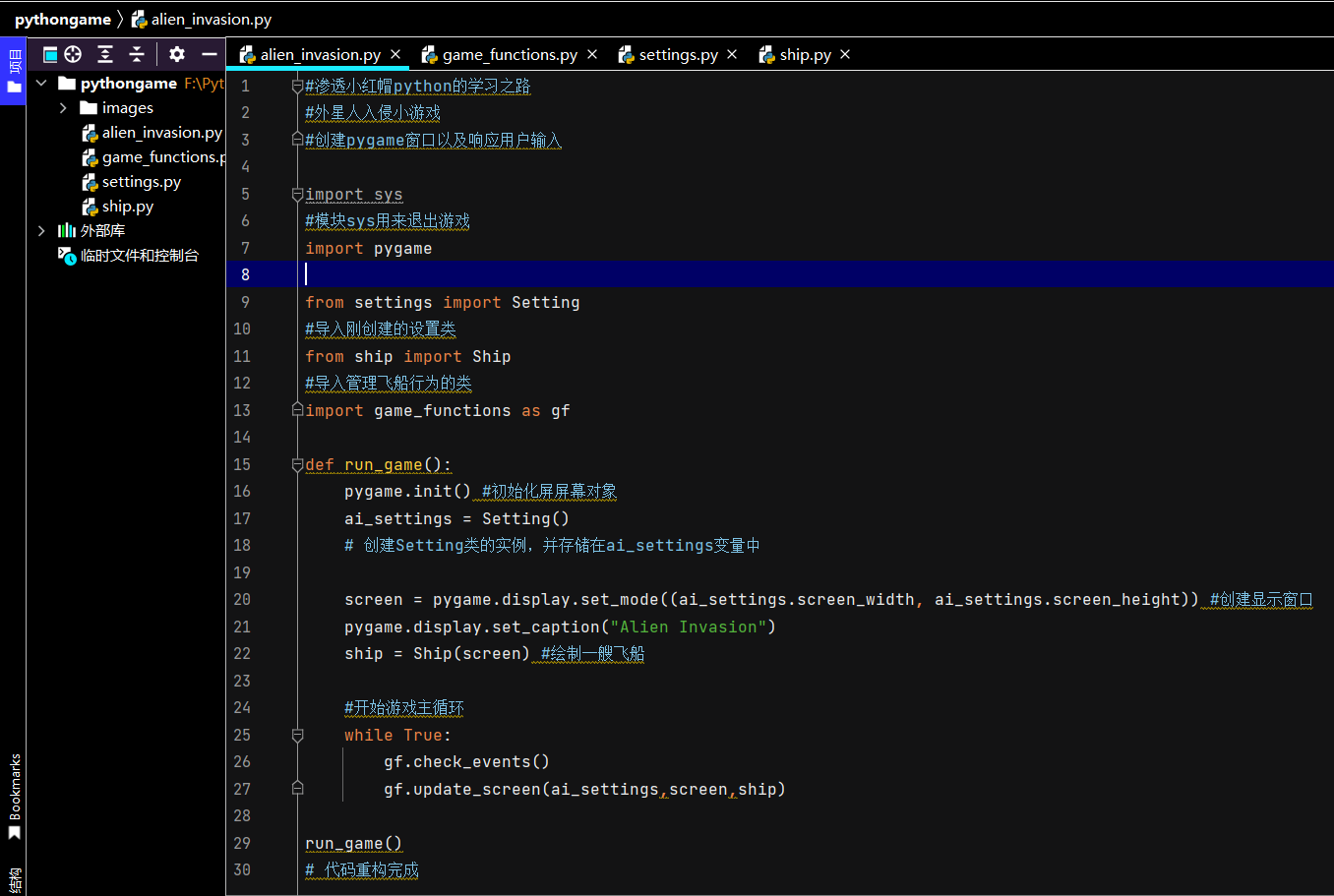Click pythongame breadcrumb in navigation bar
Viewport: 1334px width, 896px height.
63,19
